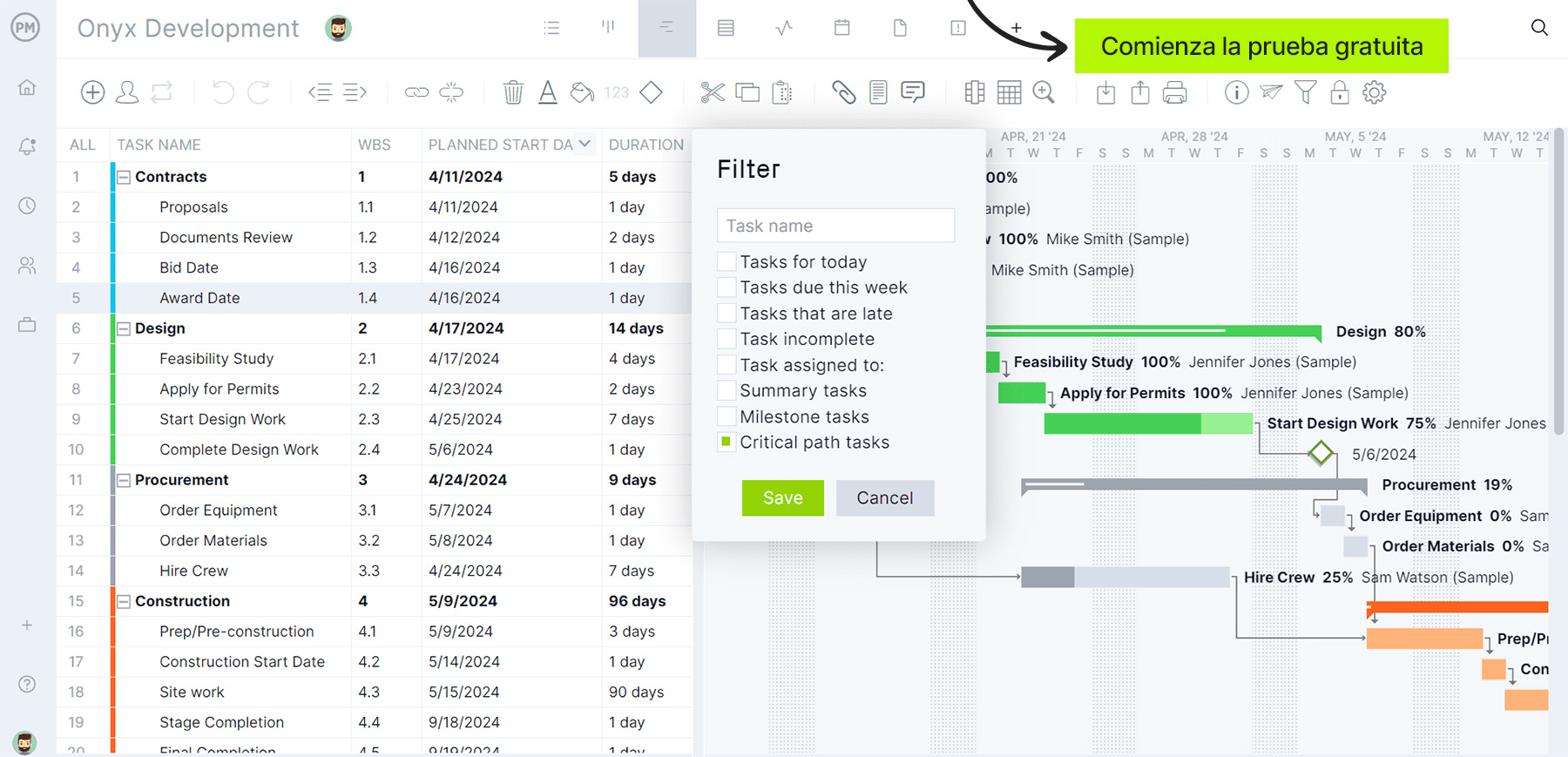
Task: Outdent the selected task
Action: [320, 92]
